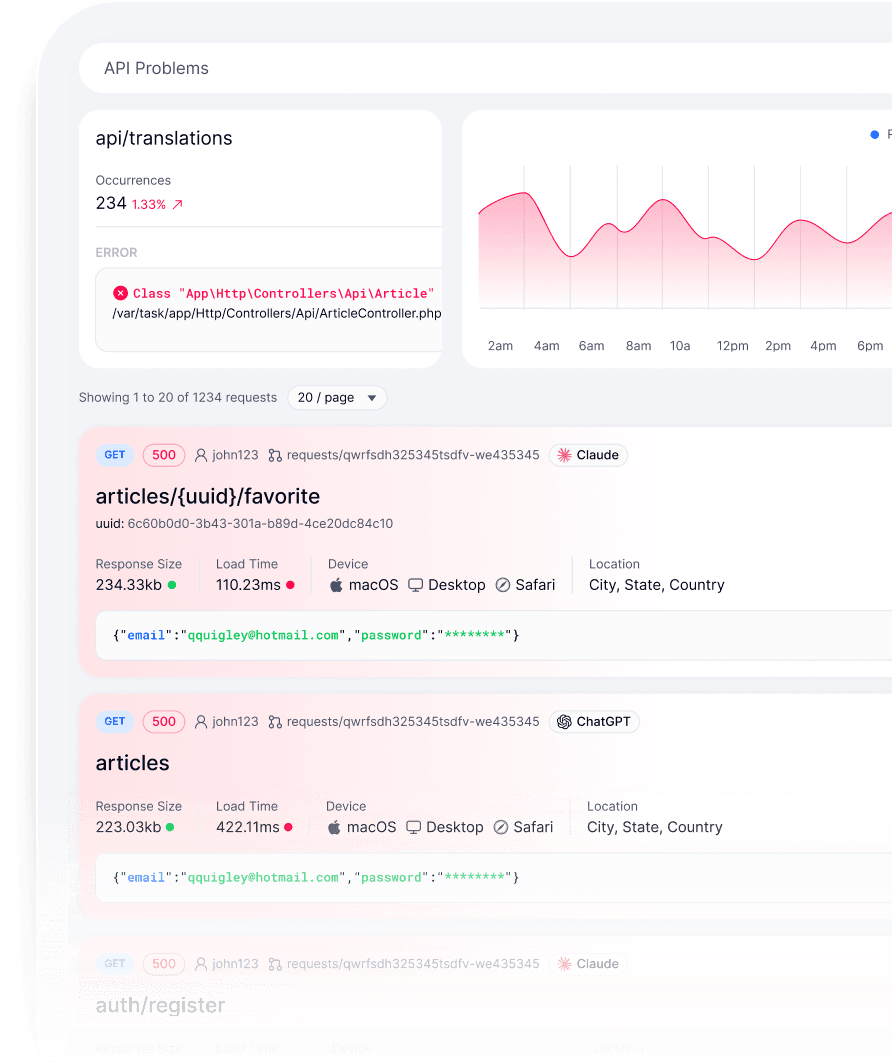Click 500 status badge on the articles request
The height and width of the screenshot is (1064, 896).
(x=164, y=722)
